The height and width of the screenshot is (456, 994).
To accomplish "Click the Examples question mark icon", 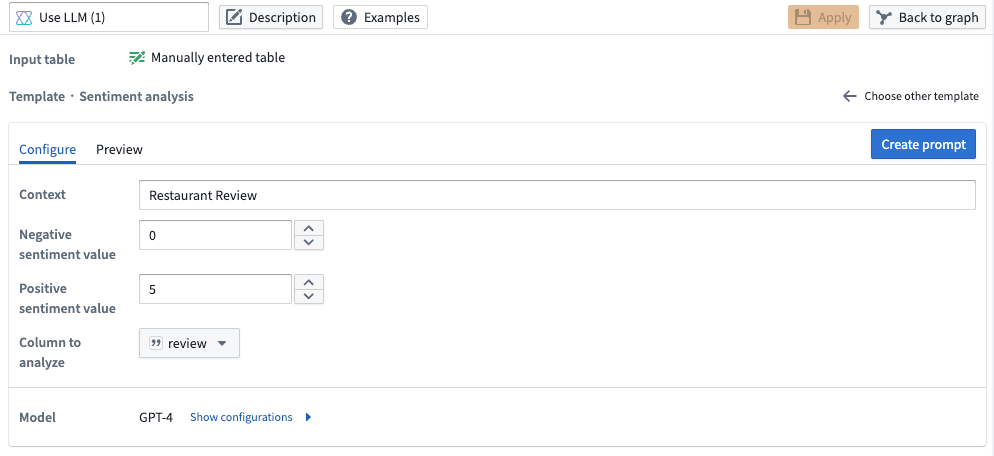I will tap(349, 18).
